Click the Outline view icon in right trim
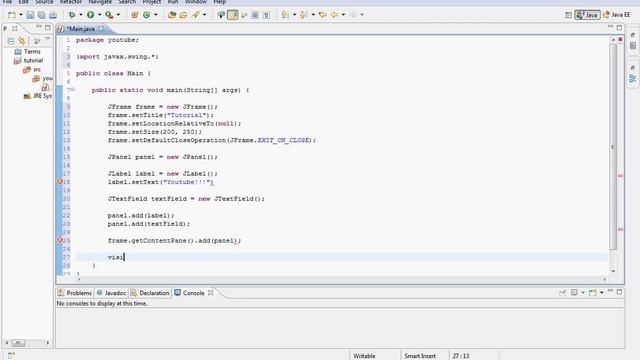The width and height of the screenshot is (640, 360). [x=633, y=78]
